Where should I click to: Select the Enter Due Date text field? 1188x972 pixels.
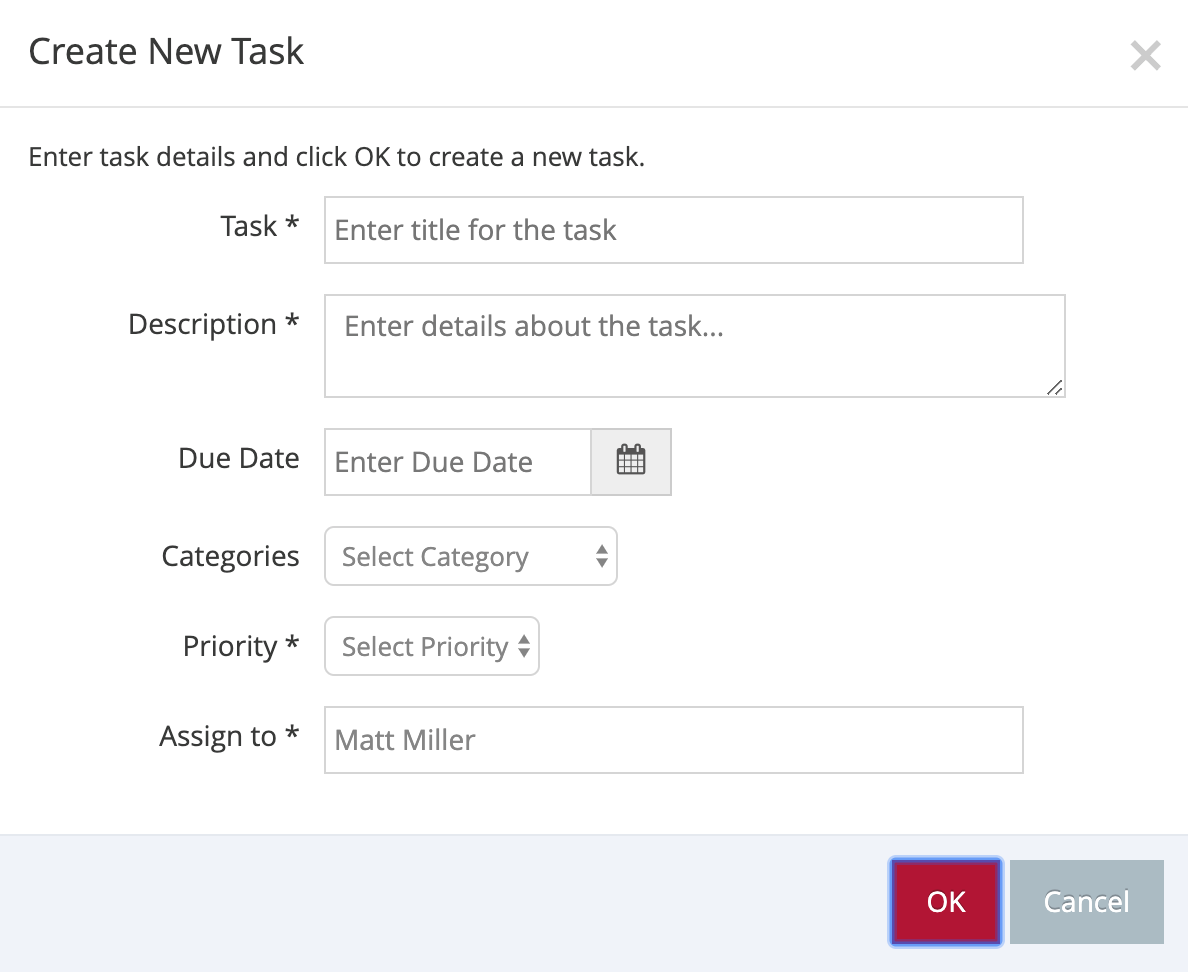[x=458, y=462]
